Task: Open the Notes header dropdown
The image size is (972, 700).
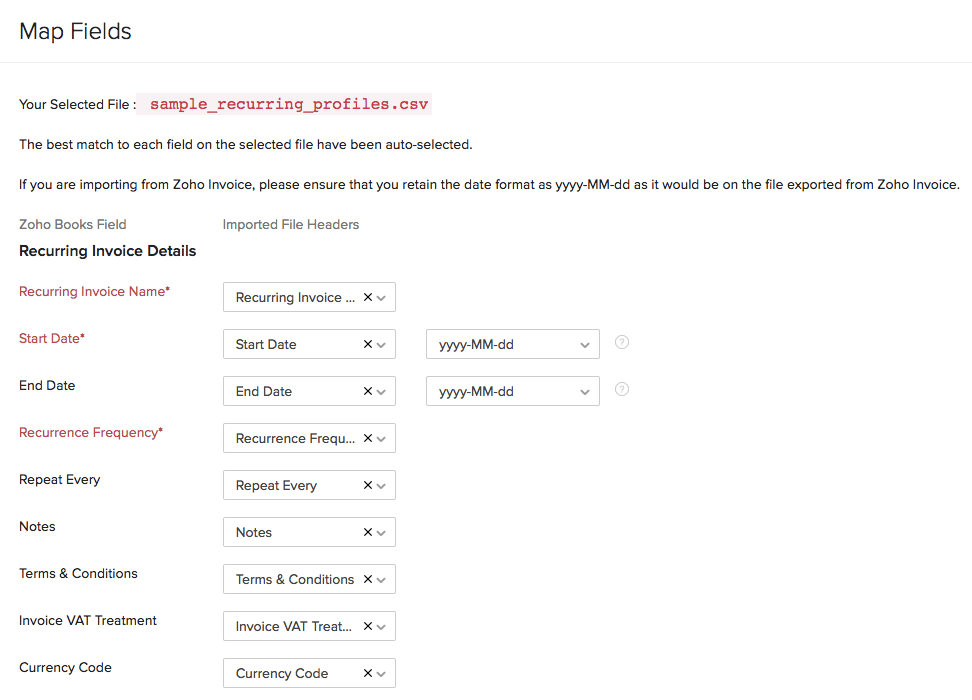Action: click(382, 532)
